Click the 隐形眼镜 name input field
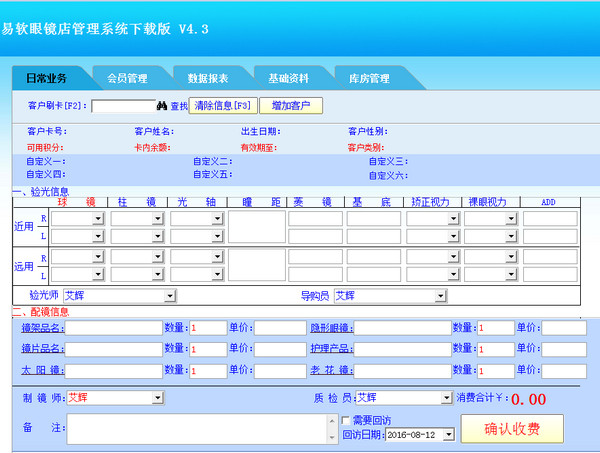 pos(401,327)
